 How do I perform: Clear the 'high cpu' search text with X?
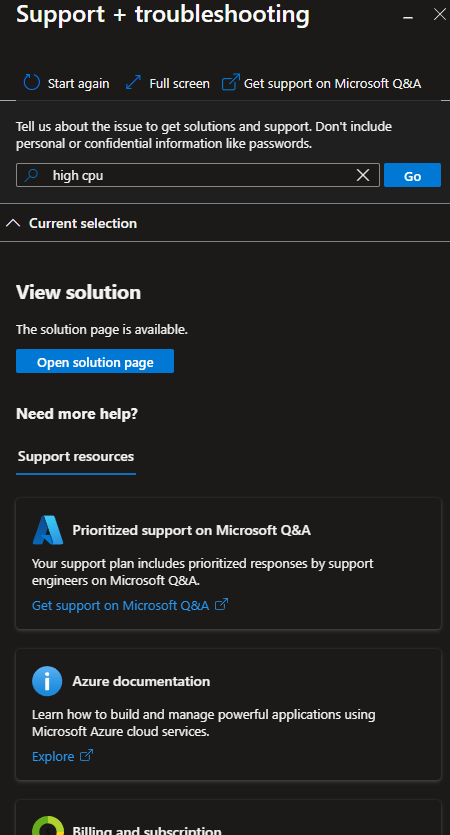pyautogui.click(x=363, y=175)
